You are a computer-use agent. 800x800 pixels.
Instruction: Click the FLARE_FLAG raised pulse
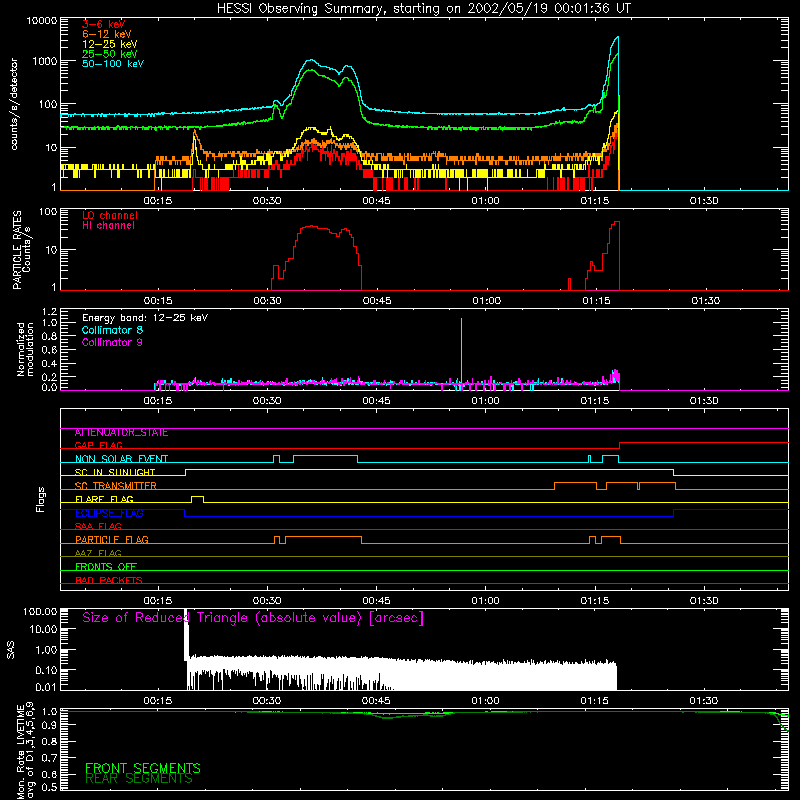(x=197, y=498)
